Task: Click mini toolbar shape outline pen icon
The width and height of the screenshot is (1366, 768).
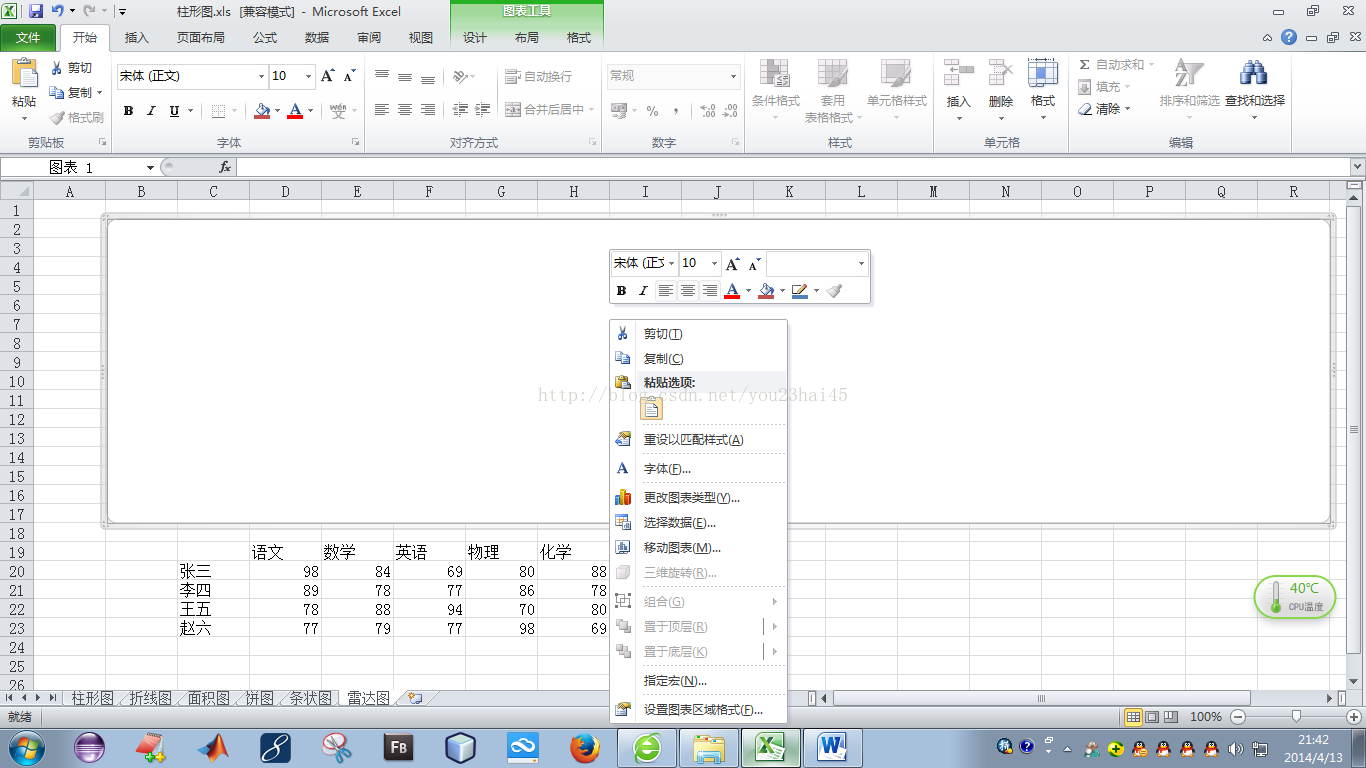Action: tap(799, 291)
